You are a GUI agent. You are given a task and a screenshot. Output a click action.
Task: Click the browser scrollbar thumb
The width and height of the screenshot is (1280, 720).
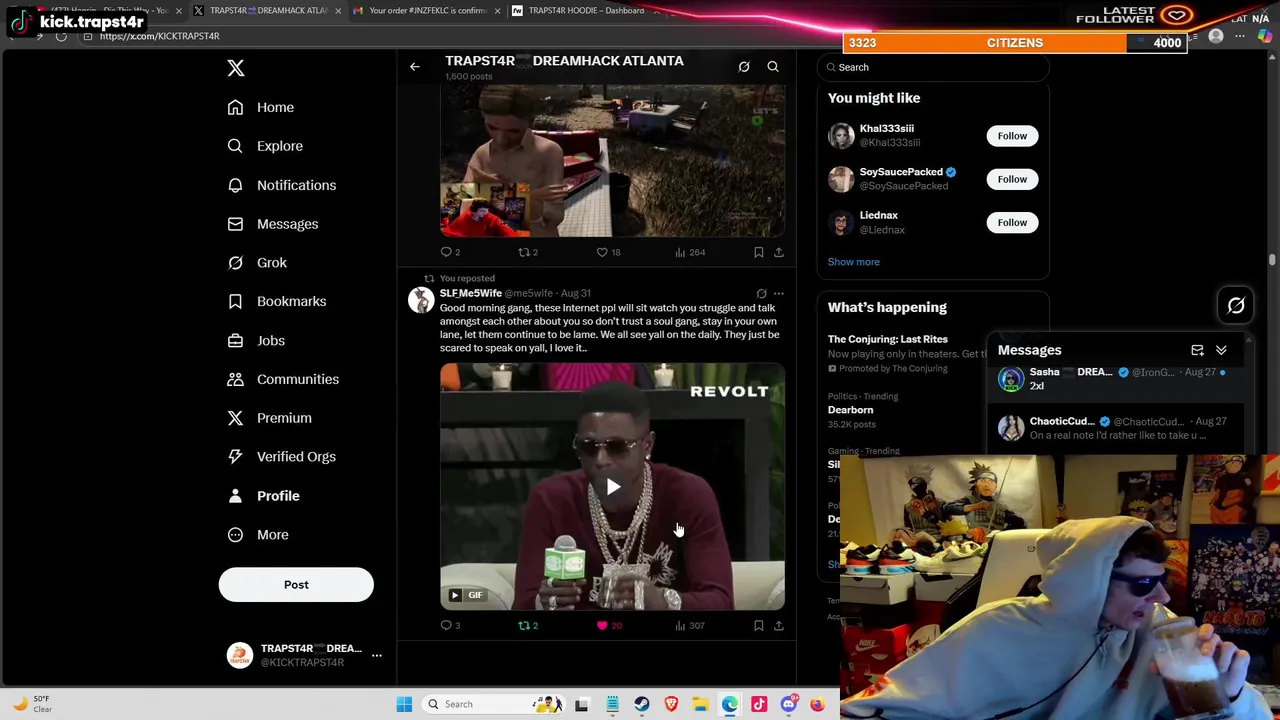click(1272, 260)
